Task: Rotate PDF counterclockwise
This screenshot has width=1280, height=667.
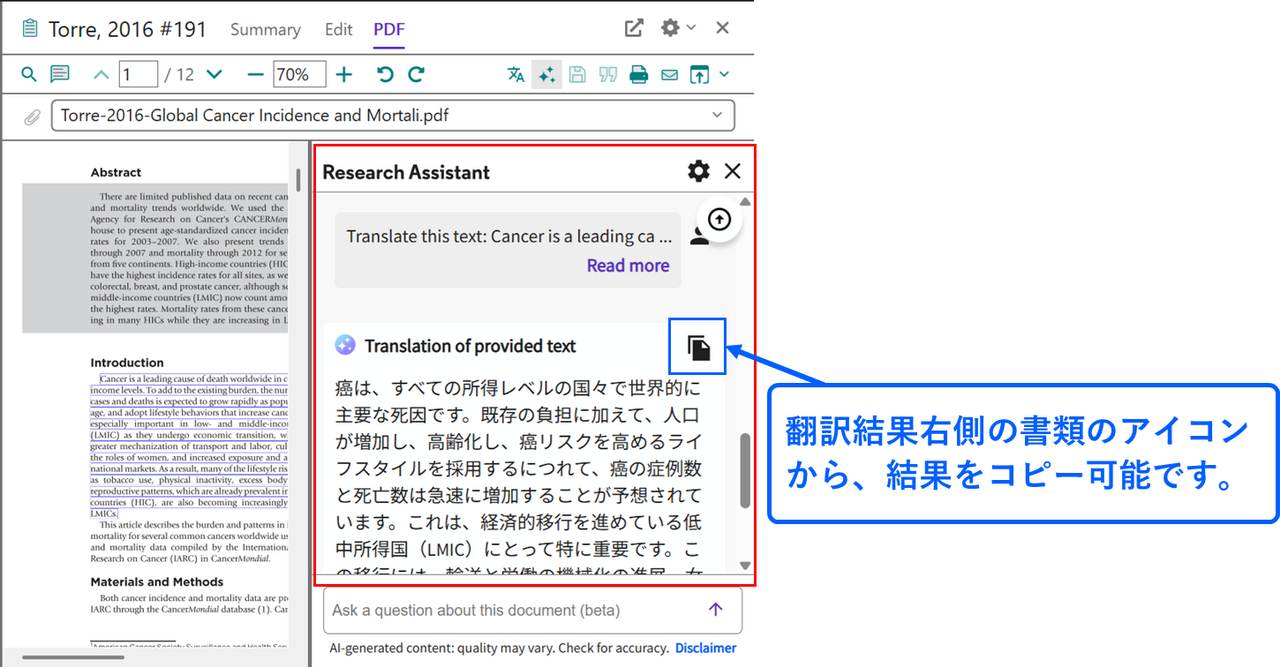Action: (385, 75)
